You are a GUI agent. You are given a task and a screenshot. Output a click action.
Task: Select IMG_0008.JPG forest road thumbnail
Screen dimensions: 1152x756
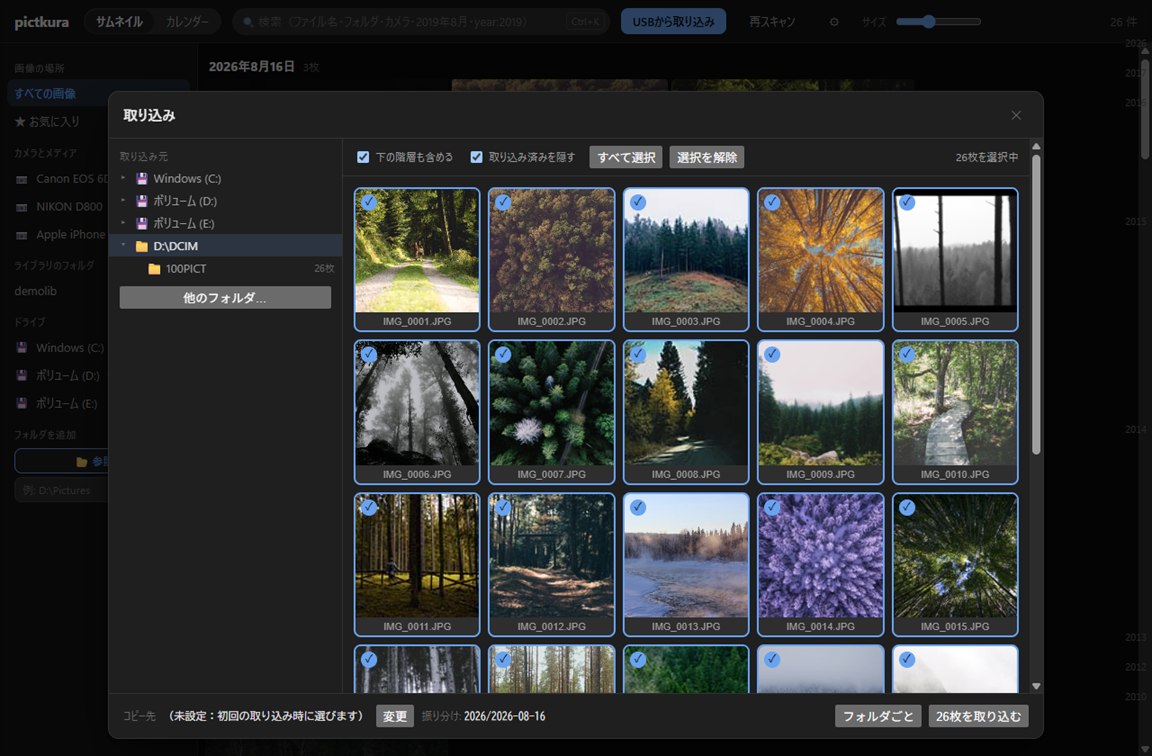coord(685,411)
